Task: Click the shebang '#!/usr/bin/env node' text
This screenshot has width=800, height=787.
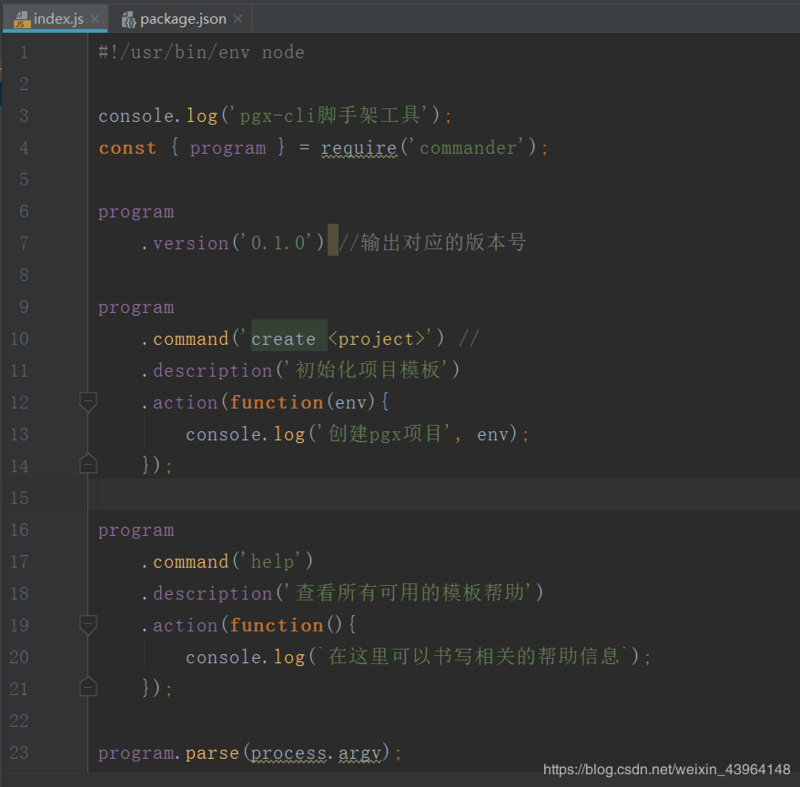Action: (202, 53)
